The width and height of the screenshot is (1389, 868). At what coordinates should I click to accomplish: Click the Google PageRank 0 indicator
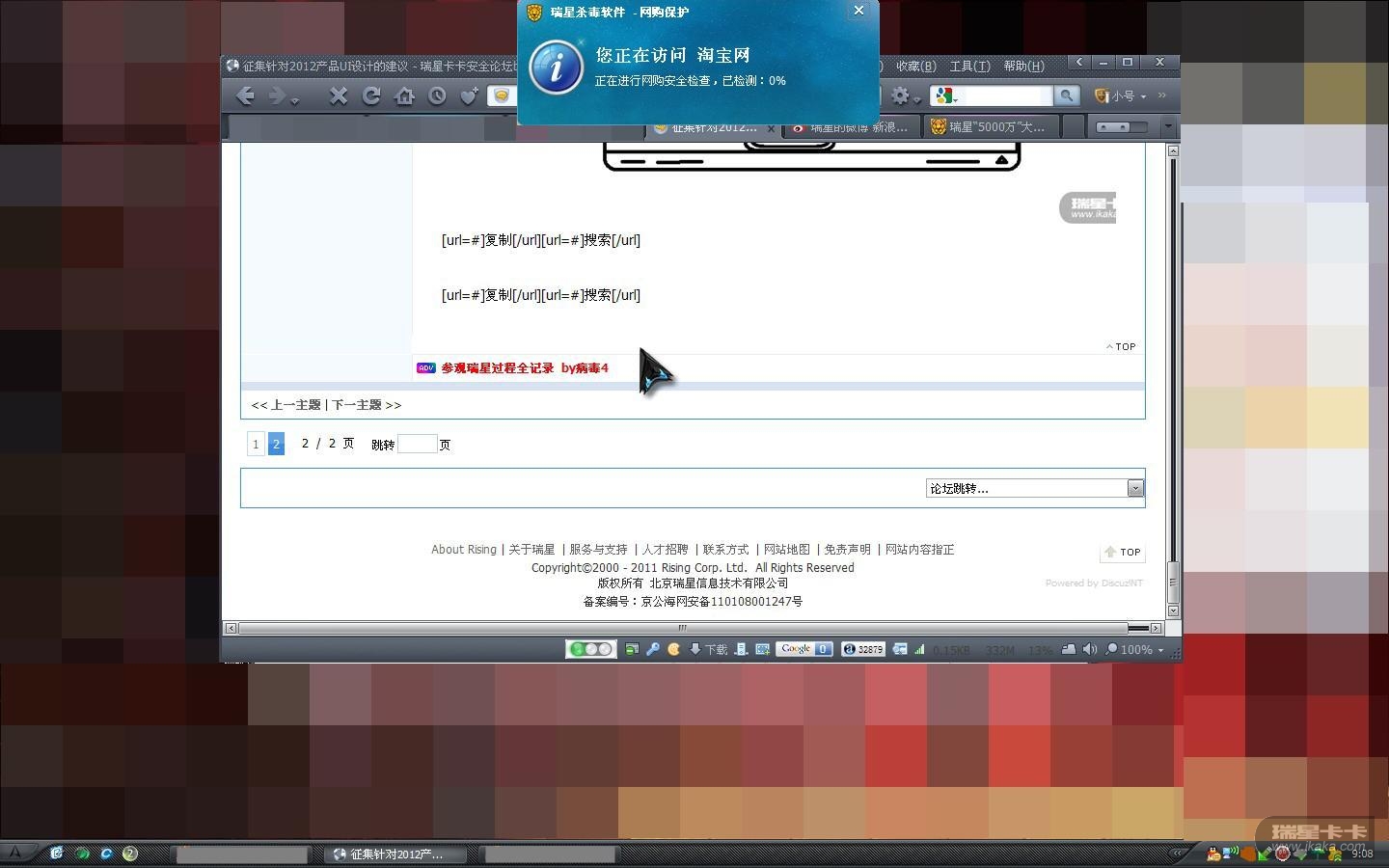[804, 649]
